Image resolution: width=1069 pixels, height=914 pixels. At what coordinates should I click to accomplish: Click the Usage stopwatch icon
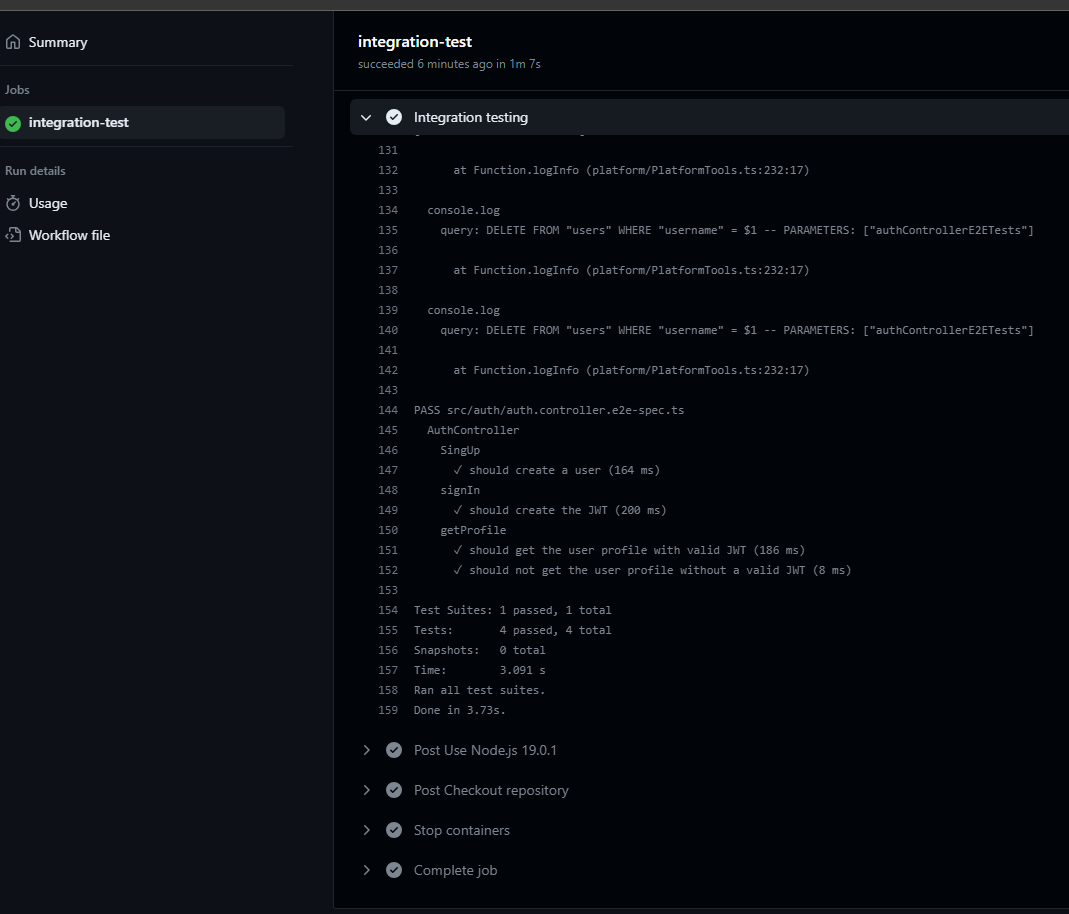(x=13, y=203)
